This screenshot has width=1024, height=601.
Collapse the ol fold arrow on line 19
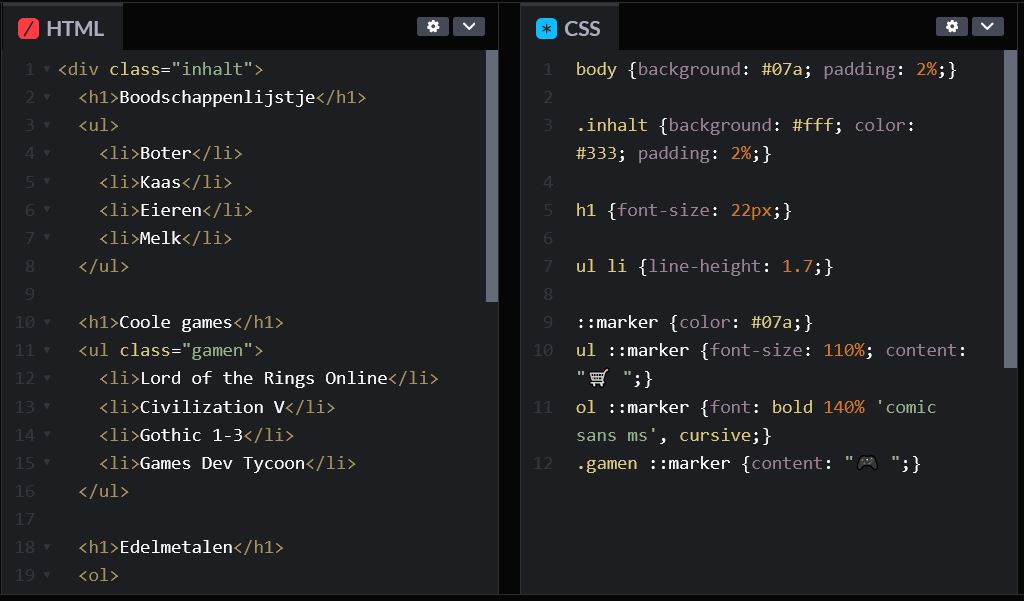[47, 574]
